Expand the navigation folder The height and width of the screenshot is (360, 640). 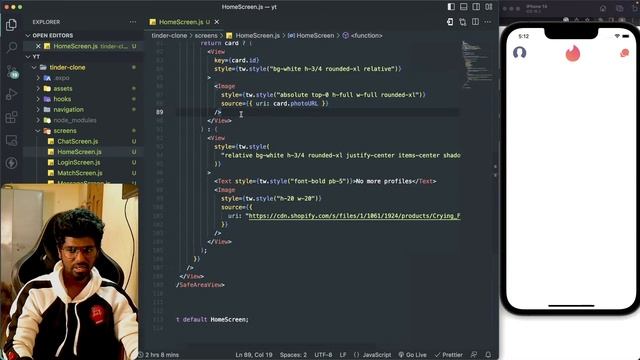[x=38, y=110]
